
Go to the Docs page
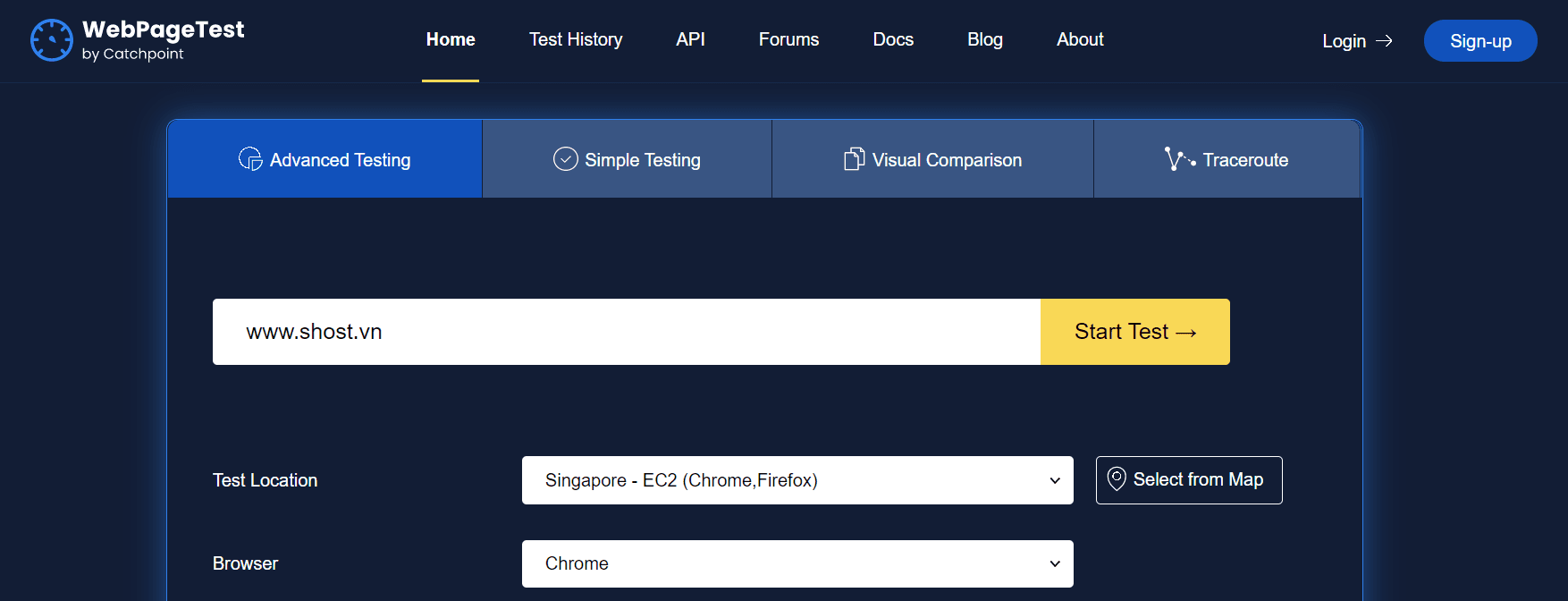point(892,39)
